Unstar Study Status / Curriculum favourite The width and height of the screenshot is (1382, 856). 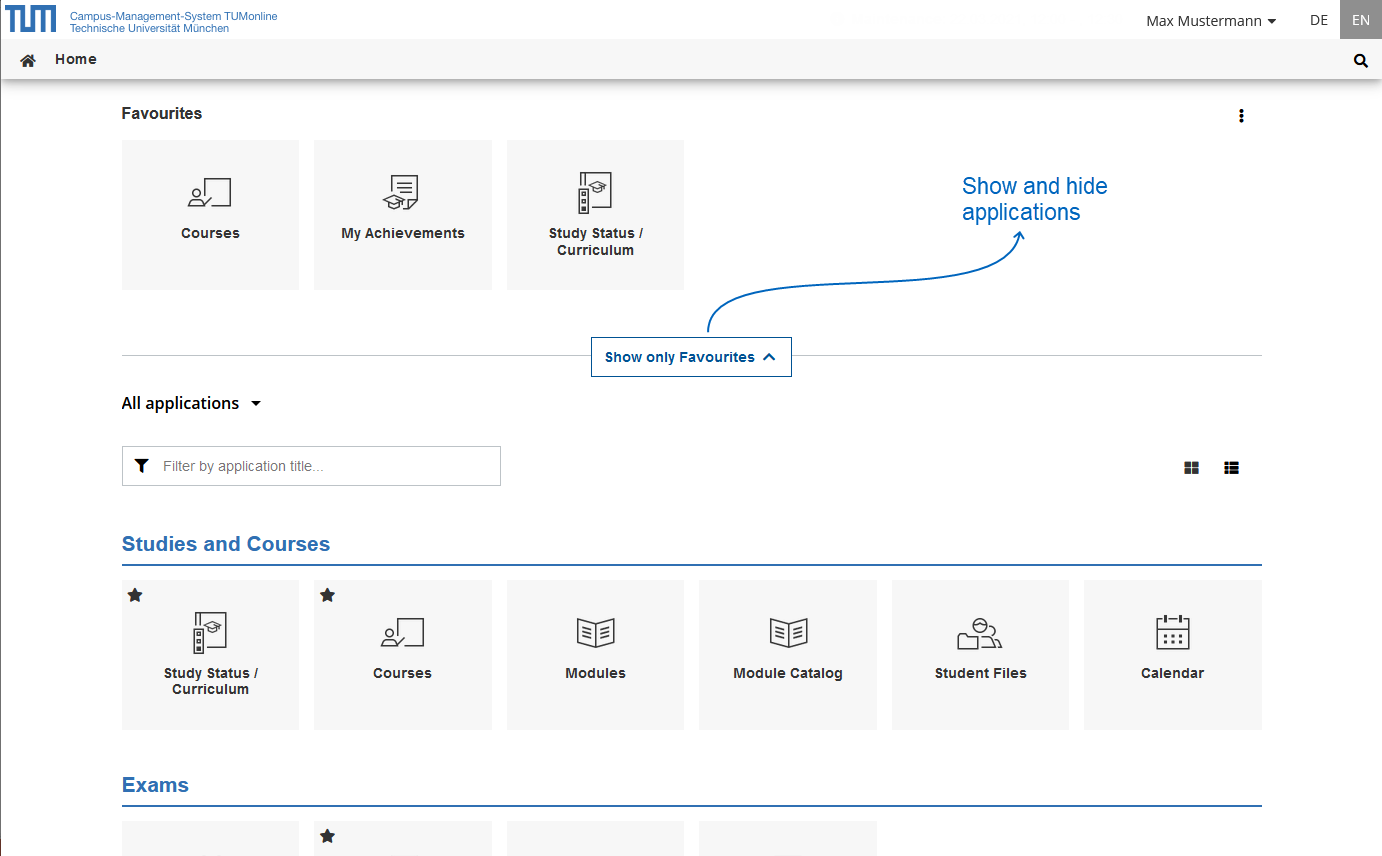135,595
